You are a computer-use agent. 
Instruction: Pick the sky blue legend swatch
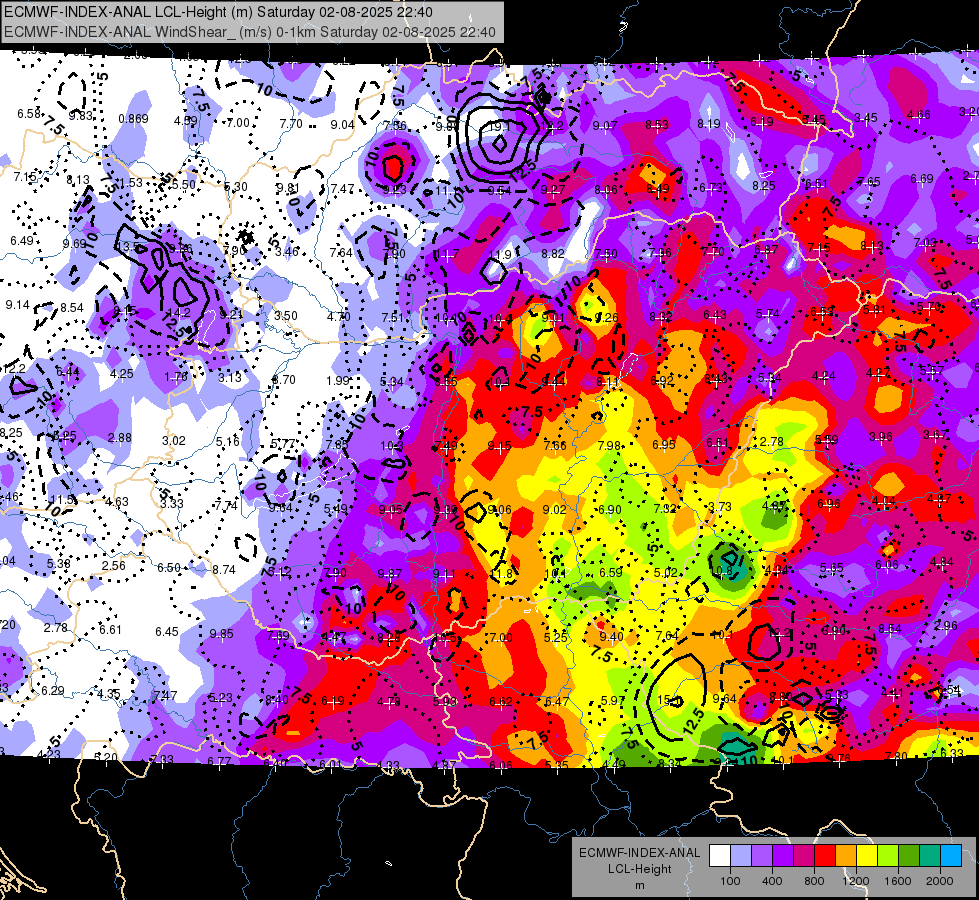(x=952, y=856)
